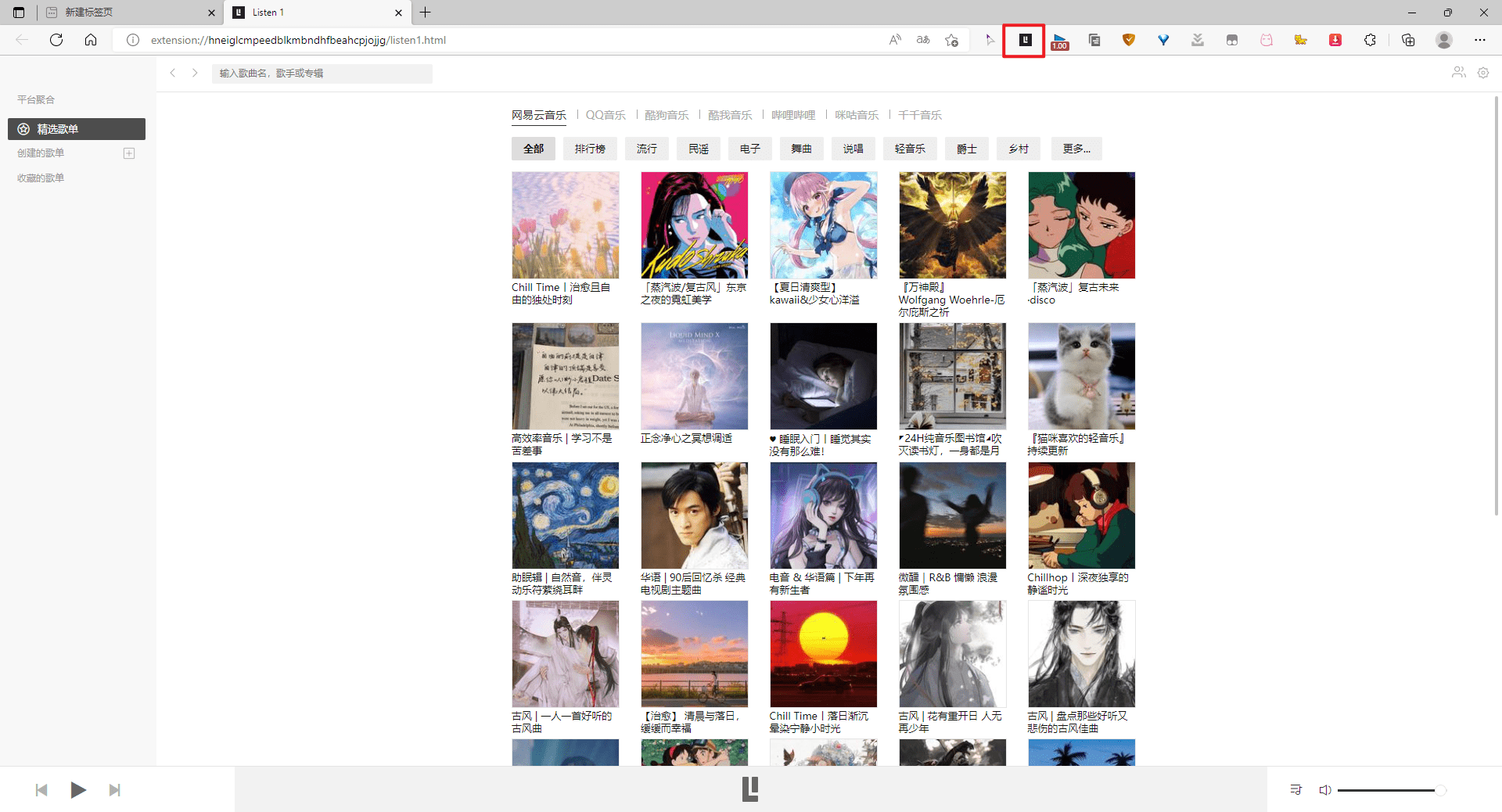The width and height of the screenshot is (1502, 812).
Task: Play the current track
Action: pyautogui.click(x=78, y=790)
